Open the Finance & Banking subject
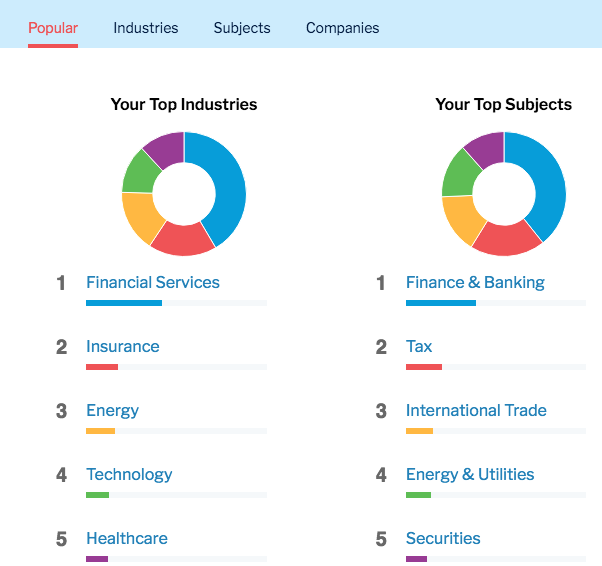 coord(475,282)
